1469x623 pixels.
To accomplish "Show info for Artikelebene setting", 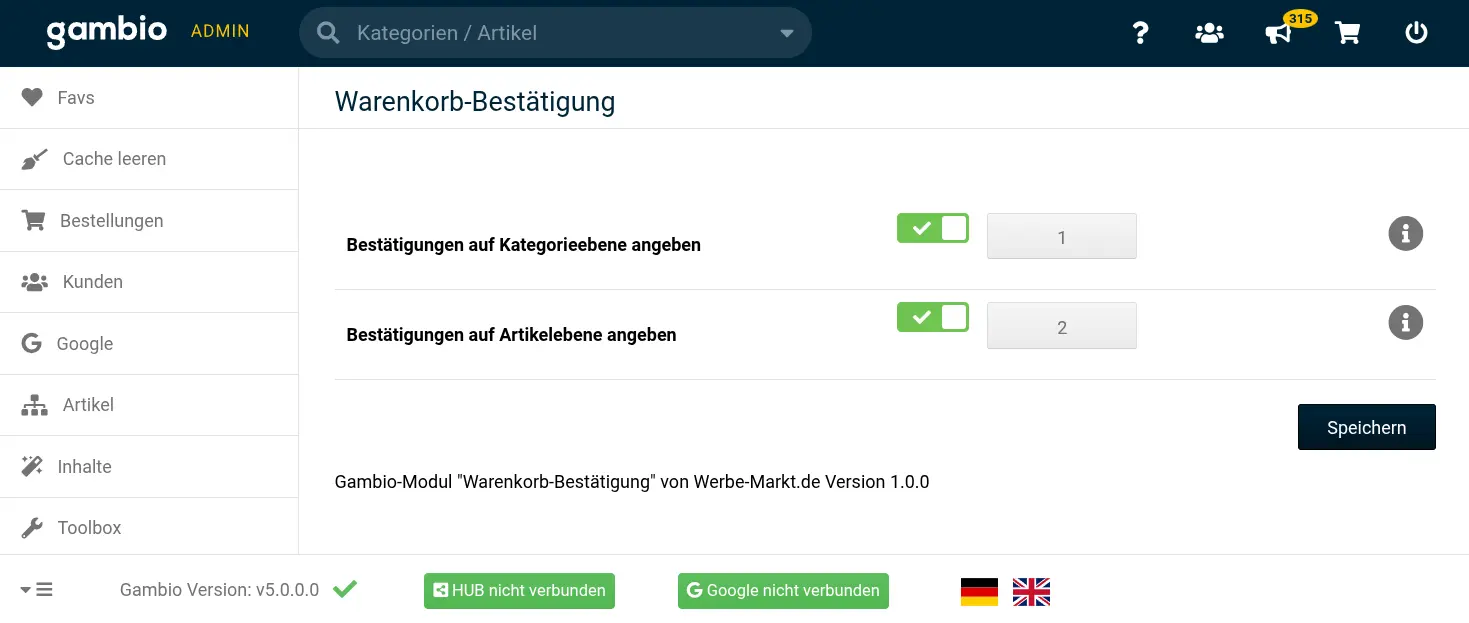I will point(1405,323).
